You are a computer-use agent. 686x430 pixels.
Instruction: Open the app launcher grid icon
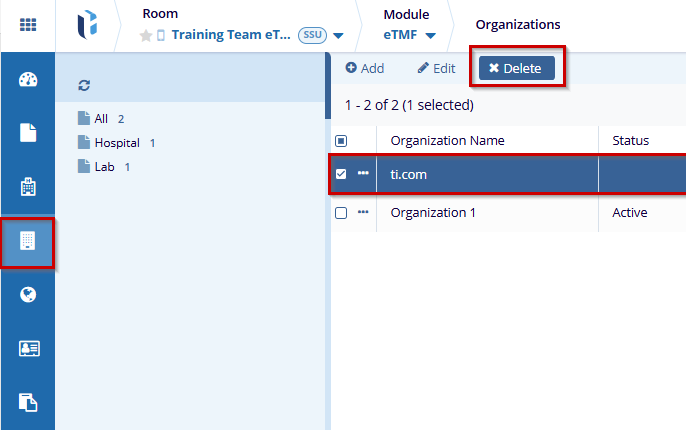28,24
